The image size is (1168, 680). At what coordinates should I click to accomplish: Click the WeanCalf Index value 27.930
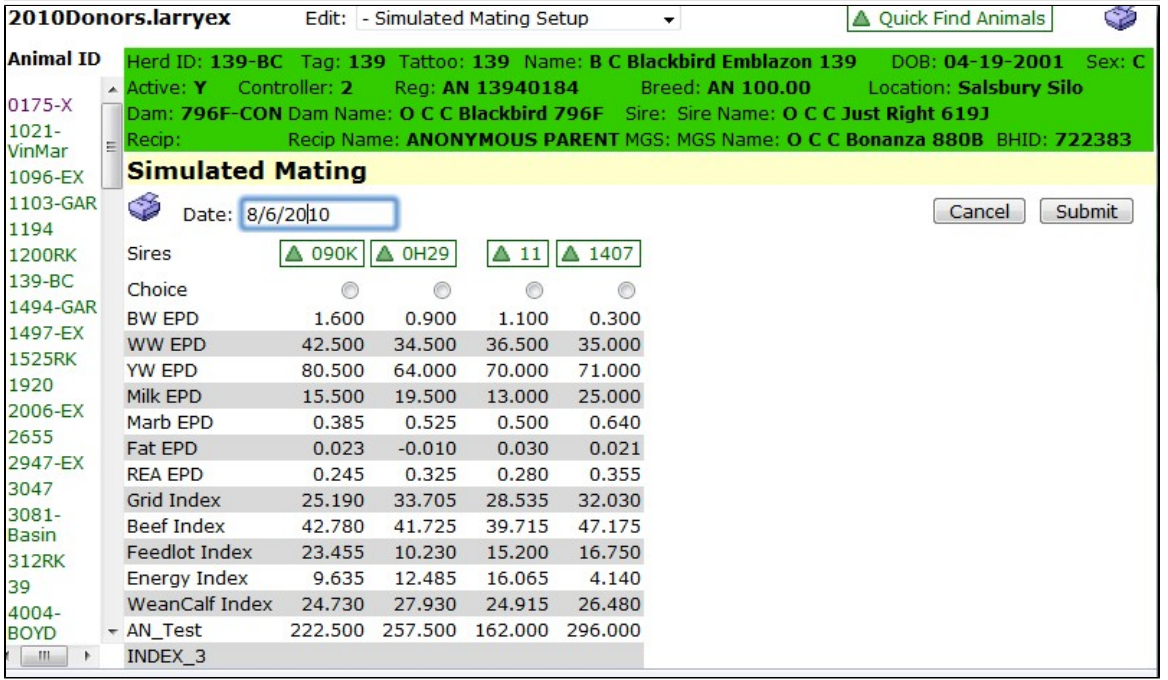(x=425, y=605)
